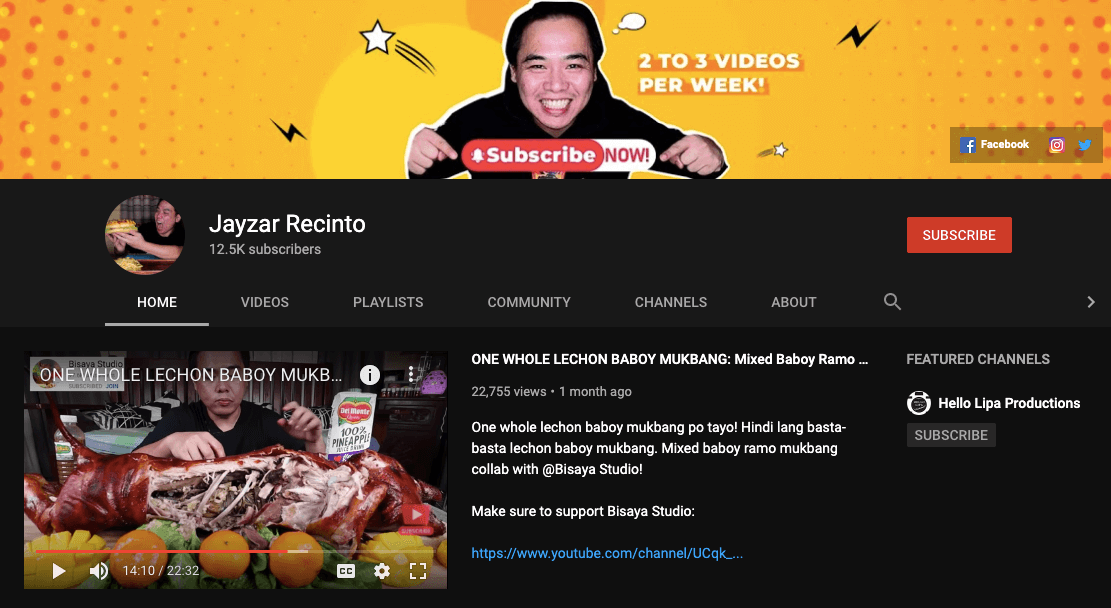Play the featured video
The width and height of the screenshot is (1111, 608).
tap(59, 570)
